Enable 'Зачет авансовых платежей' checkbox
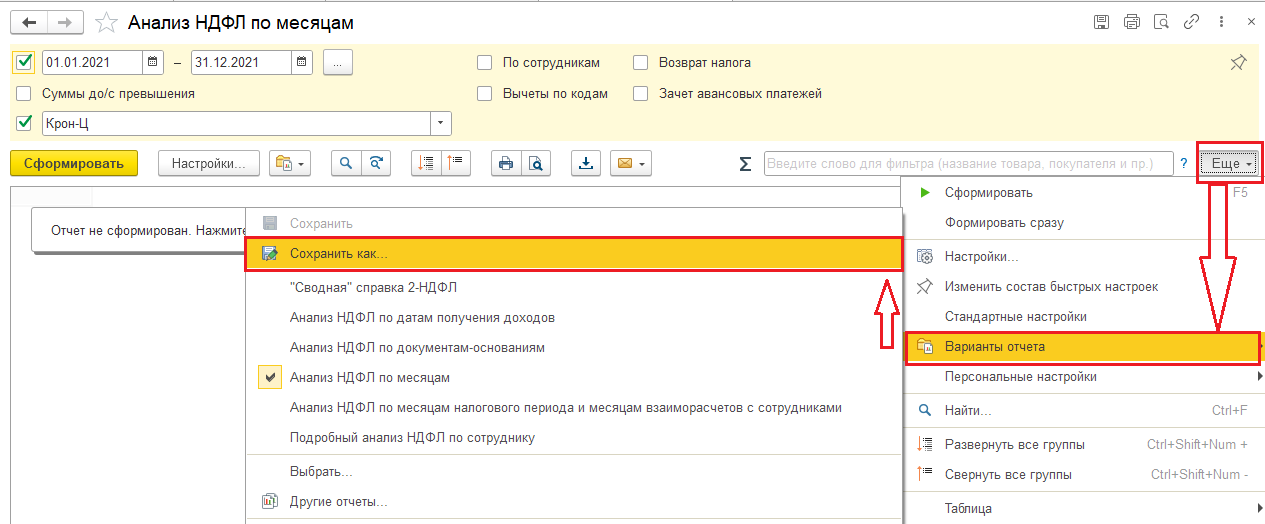Image resolution: width=1265 pixels, height=524 pixels. (x=641, y=93)
